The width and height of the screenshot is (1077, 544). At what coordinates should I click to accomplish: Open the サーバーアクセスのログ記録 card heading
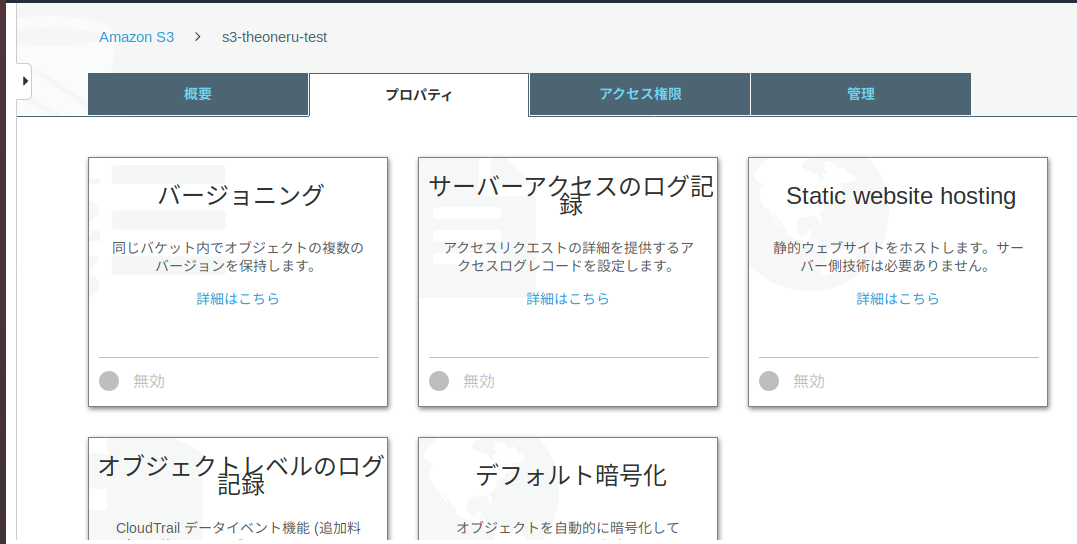click(x=571, y=195)
